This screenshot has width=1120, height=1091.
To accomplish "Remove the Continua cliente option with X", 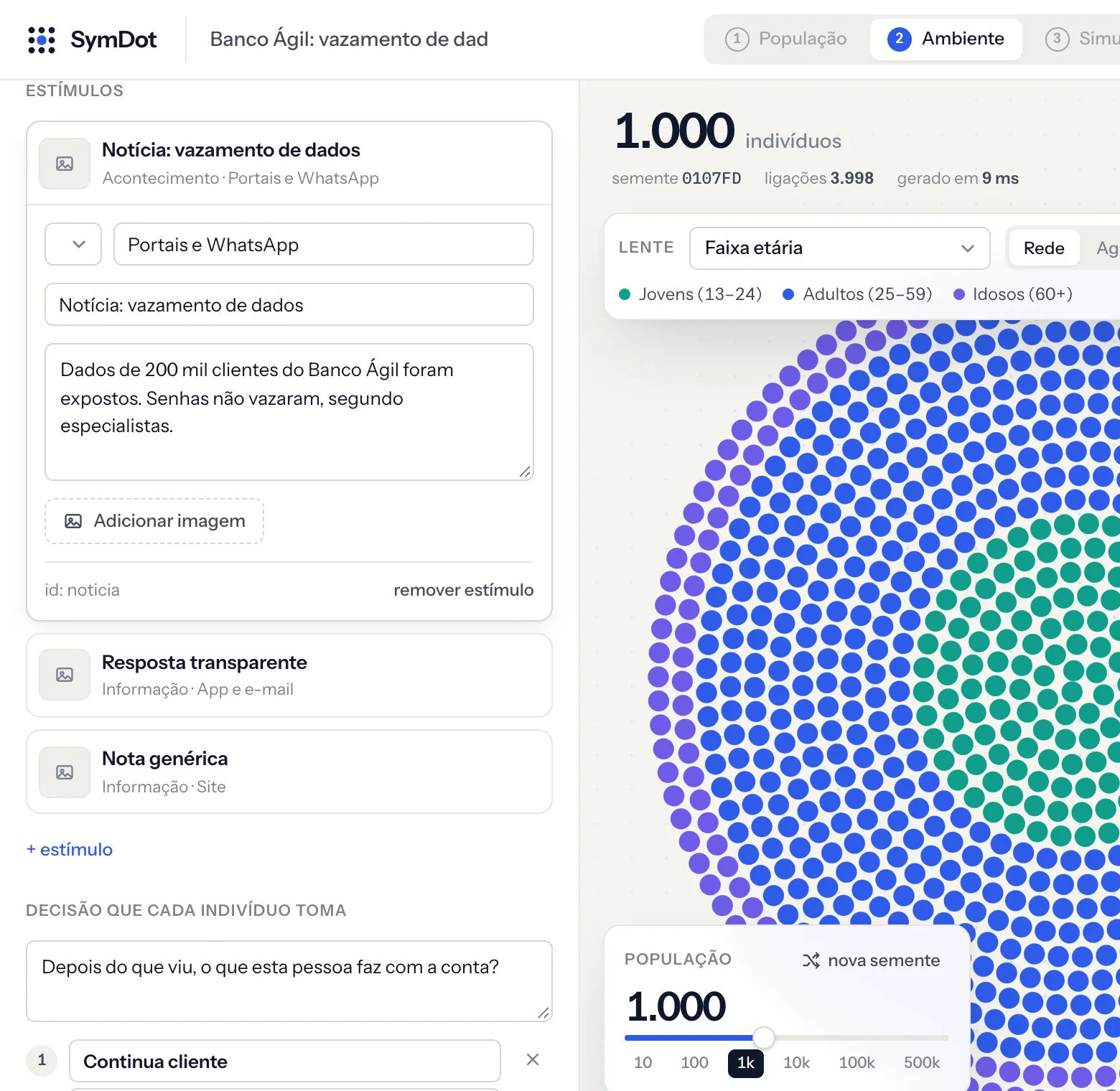I will click(x=533, y=1059).
